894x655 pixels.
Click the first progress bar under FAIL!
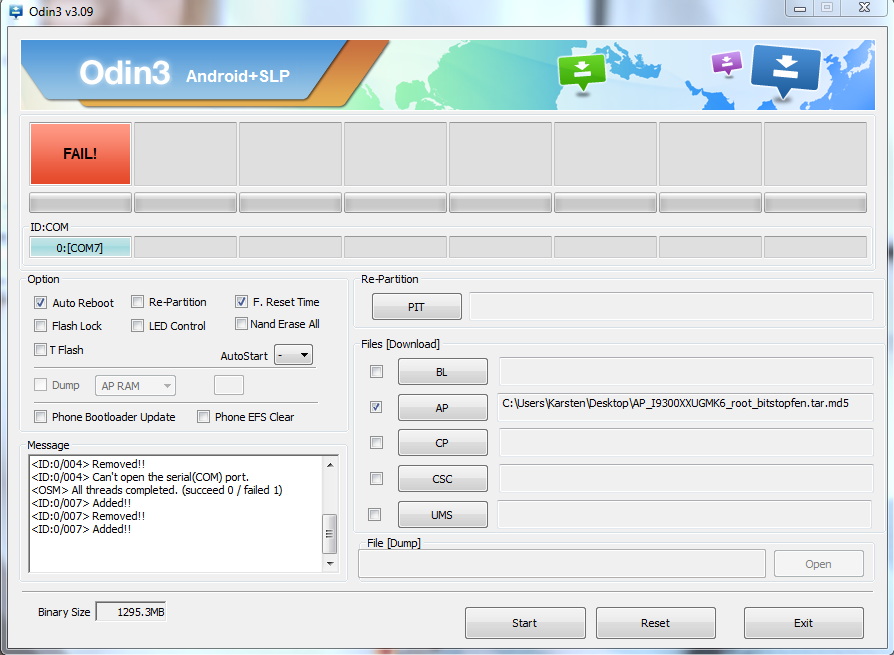point(80,203)
